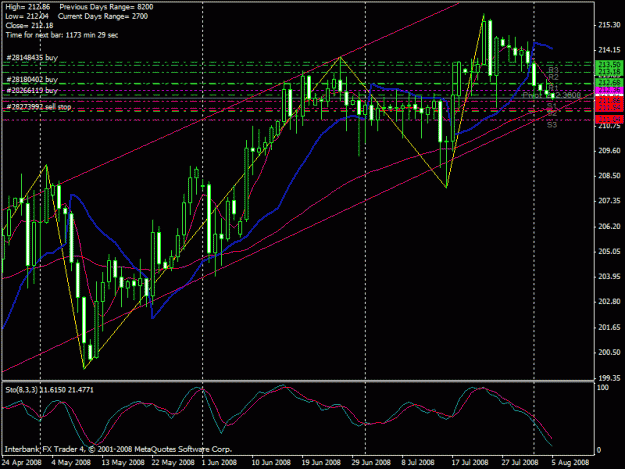Image resolution: width=625 pixels, height=469 pixels.
Task: Click the '#28266119 buy' order label
Action: click(x=32, y=90)
